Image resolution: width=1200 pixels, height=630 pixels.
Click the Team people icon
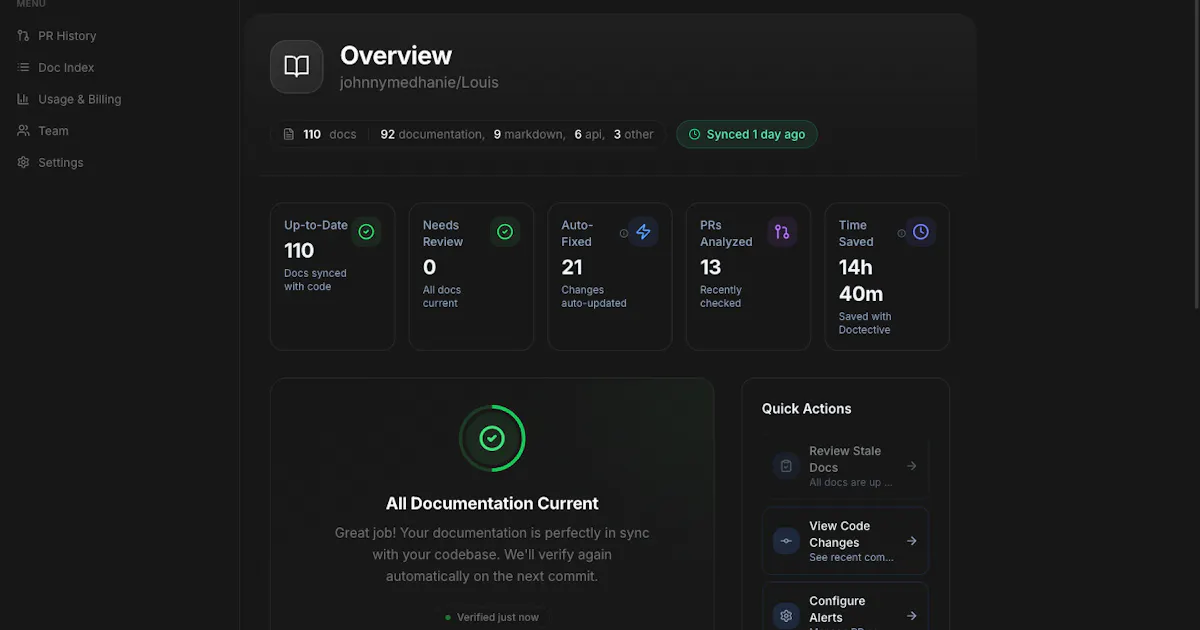tap(23, 131)
